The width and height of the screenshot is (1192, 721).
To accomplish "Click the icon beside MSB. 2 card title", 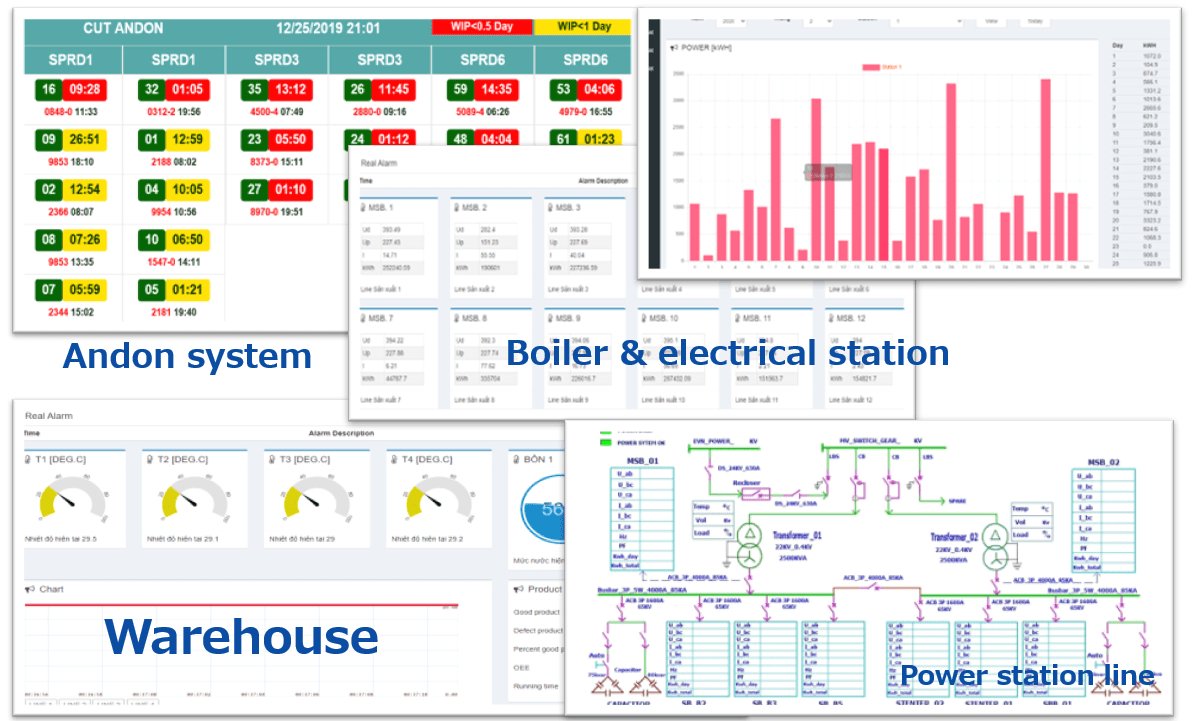I will (x=457, y=208).
